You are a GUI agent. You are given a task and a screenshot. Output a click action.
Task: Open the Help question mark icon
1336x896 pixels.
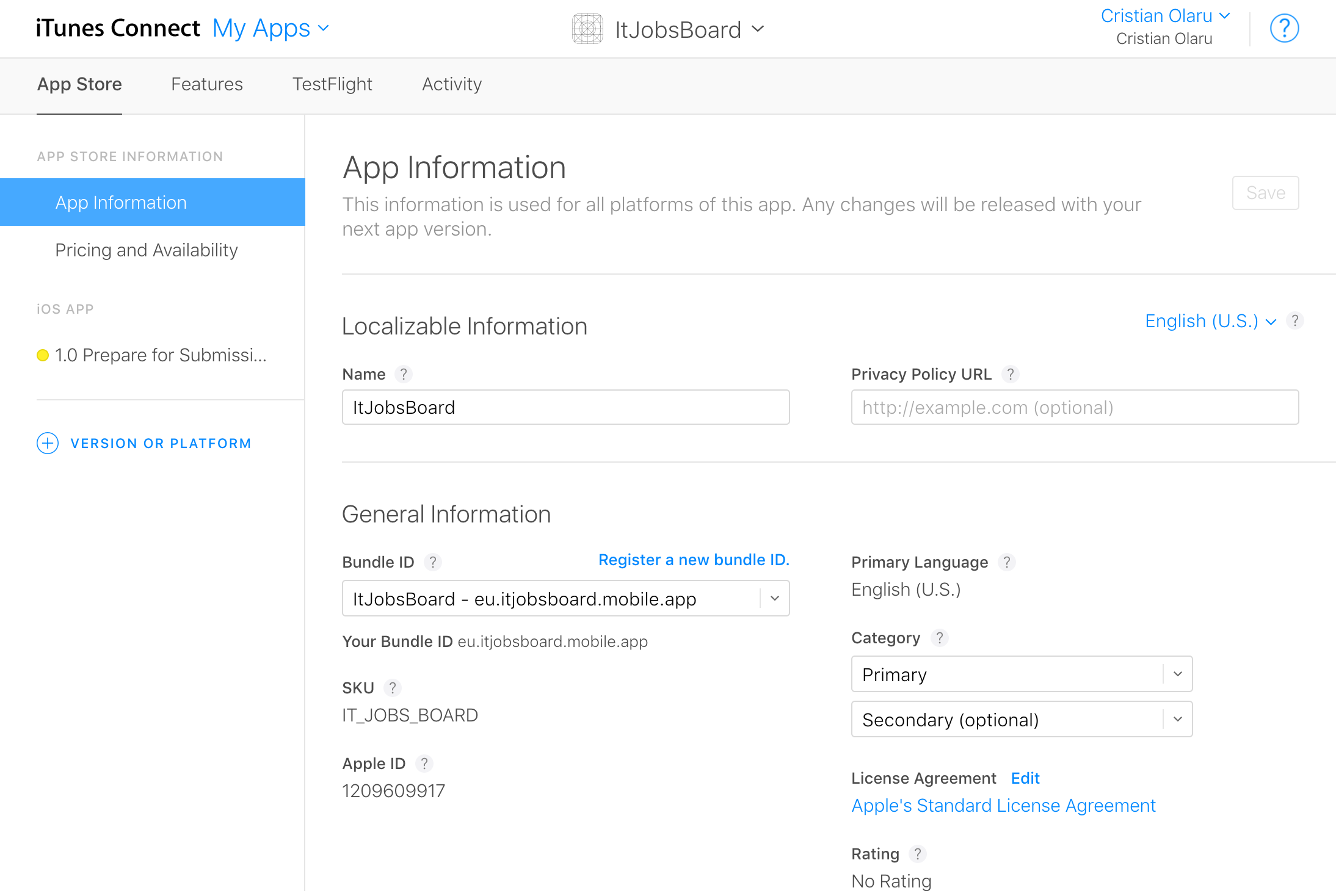(x=1284, y=27)
